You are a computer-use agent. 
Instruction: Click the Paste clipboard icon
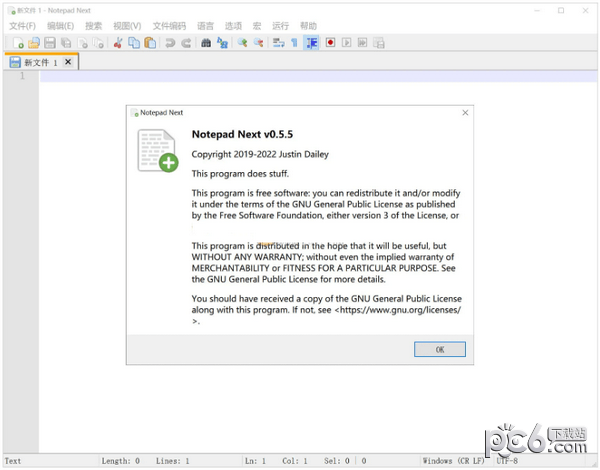150,43
